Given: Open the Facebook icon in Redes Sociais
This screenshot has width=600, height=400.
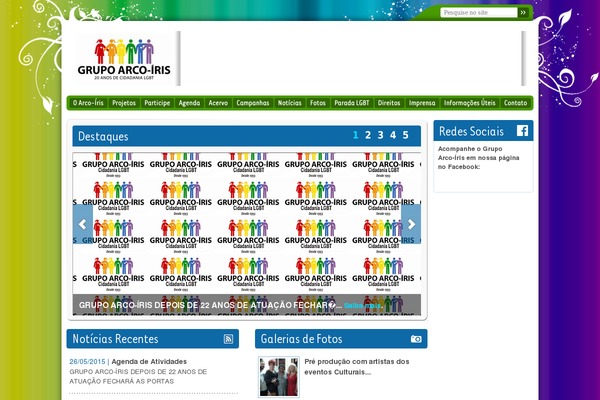Looking at the screenshot, I should [x=522, y=131].
